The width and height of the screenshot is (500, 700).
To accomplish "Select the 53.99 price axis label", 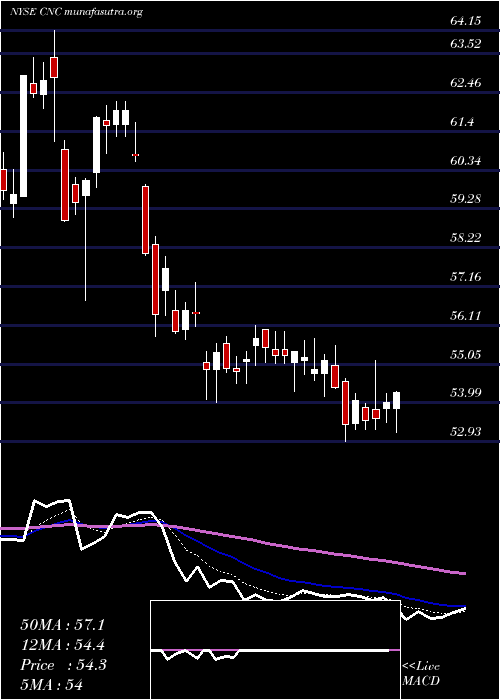I will click(465, 393).
